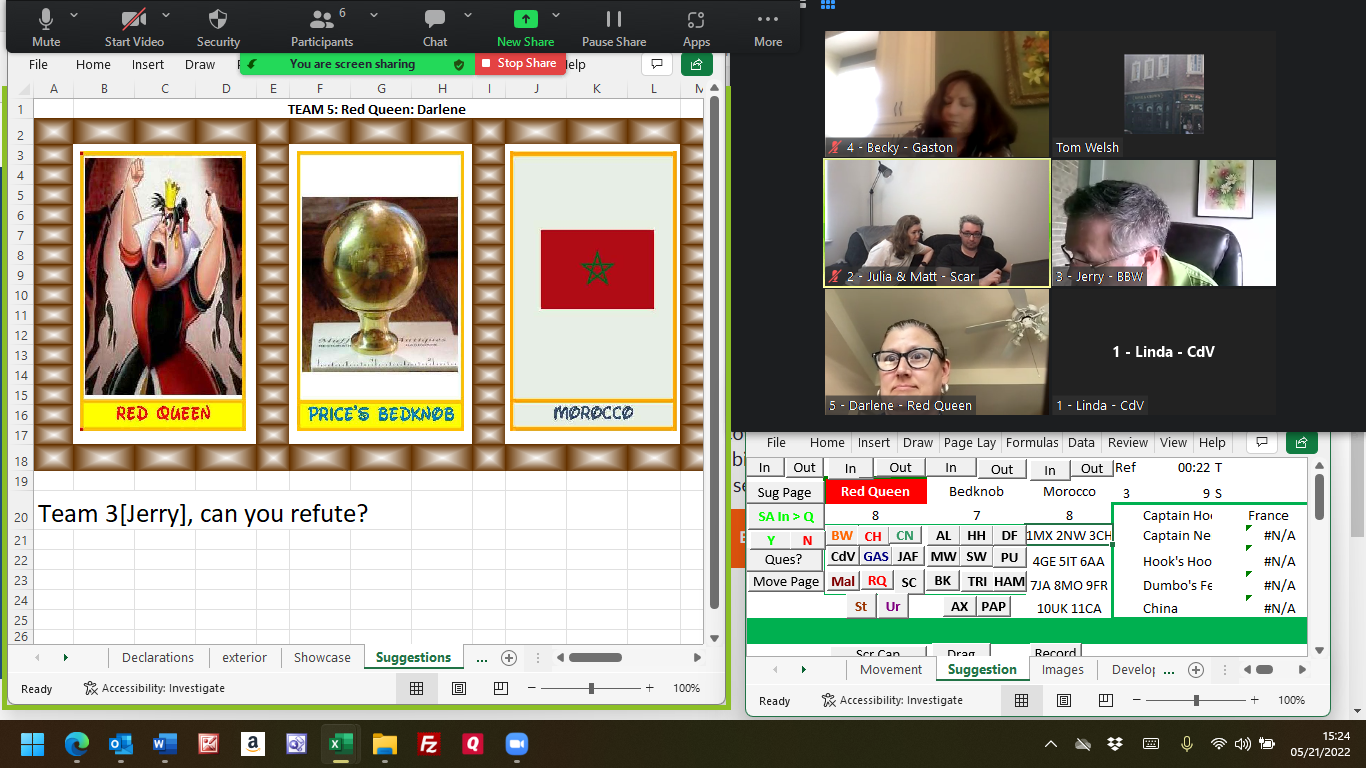Expand video options arrow beside Start Video

(166, 16)
